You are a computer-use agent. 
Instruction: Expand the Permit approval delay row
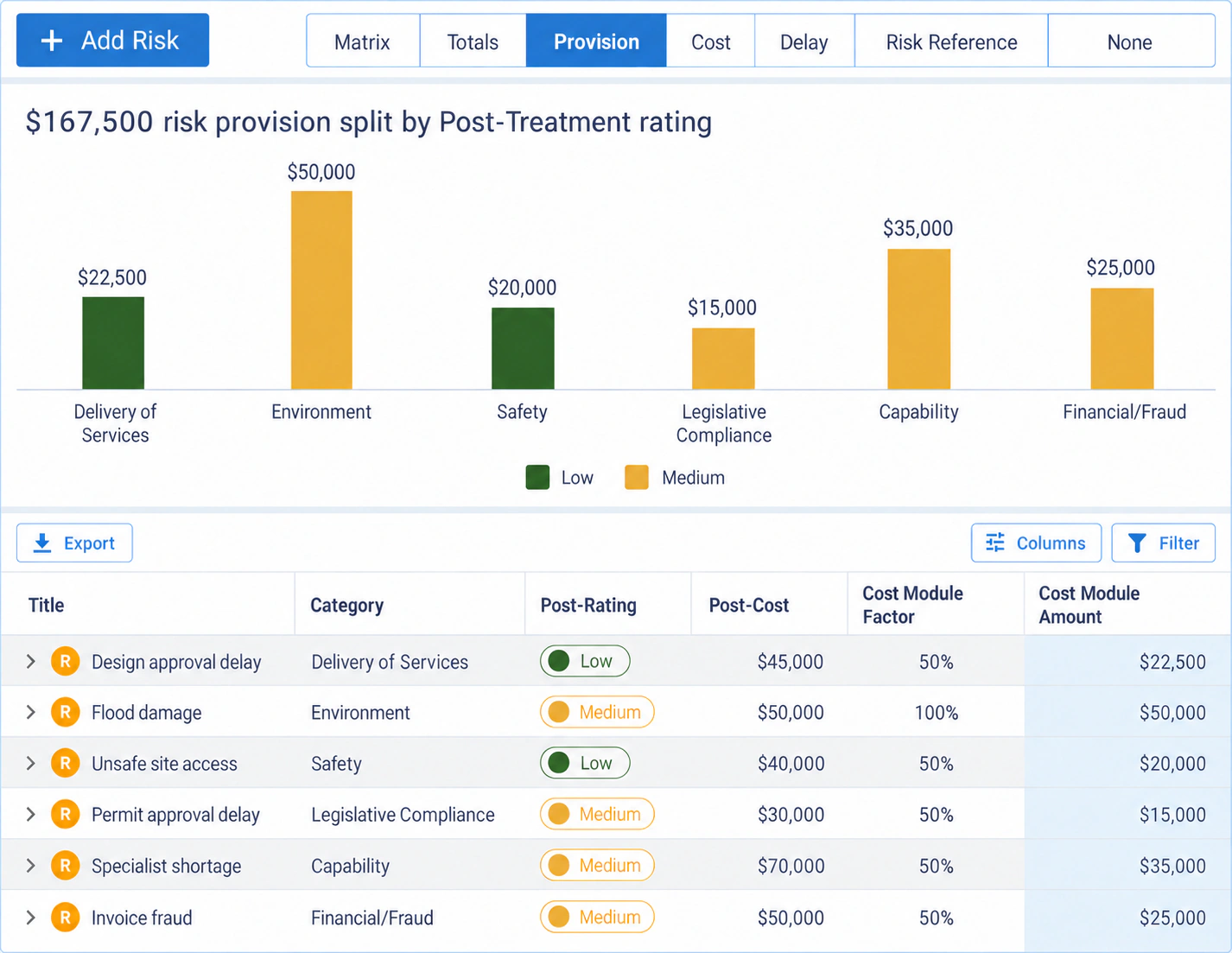(x=30, y=815)
